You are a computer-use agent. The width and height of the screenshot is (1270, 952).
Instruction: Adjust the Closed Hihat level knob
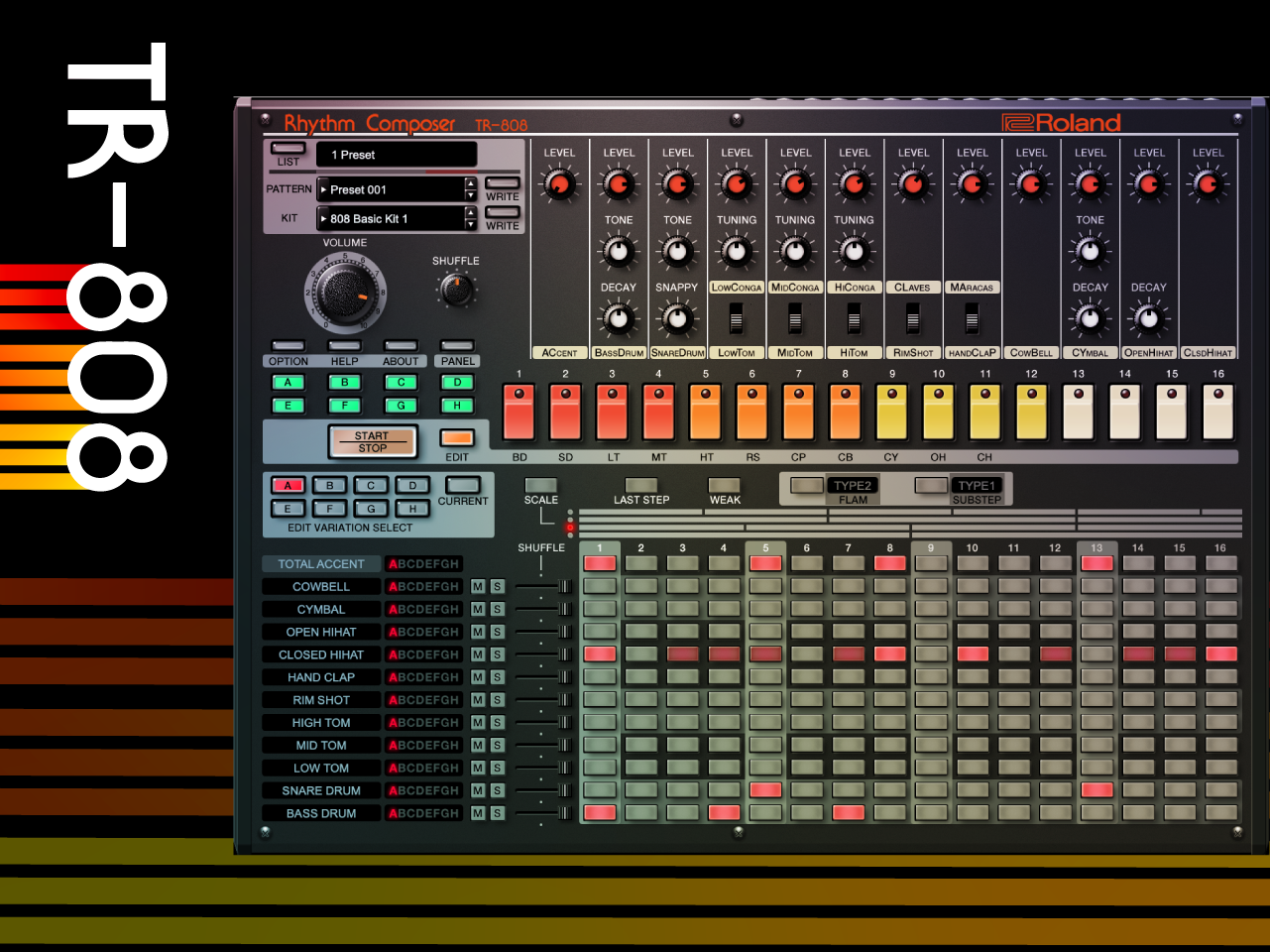click(1208, 184)
